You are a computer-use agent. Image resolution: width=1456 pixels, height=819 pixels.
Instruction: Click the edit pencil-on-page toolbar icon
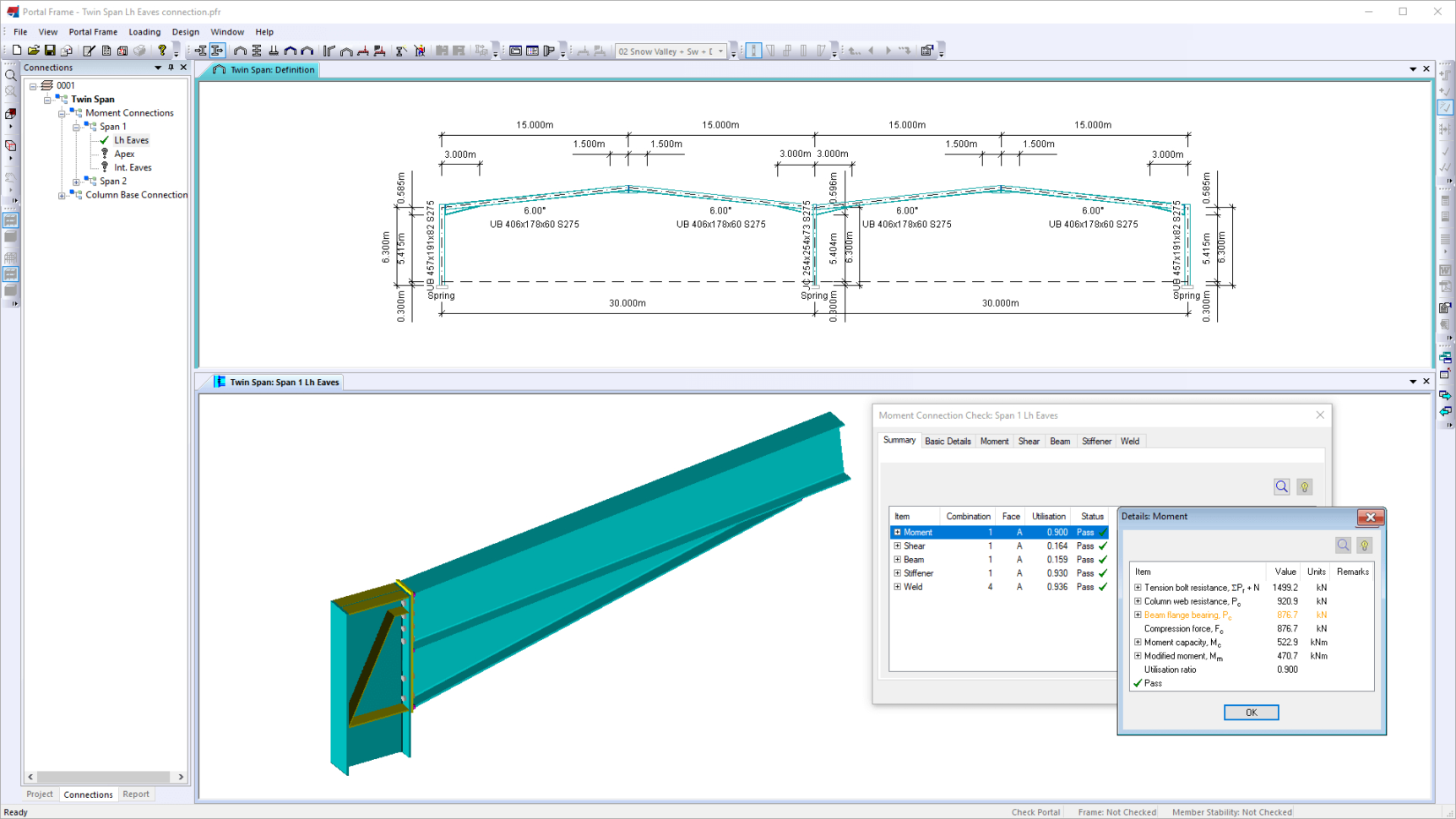coord(89,51)
